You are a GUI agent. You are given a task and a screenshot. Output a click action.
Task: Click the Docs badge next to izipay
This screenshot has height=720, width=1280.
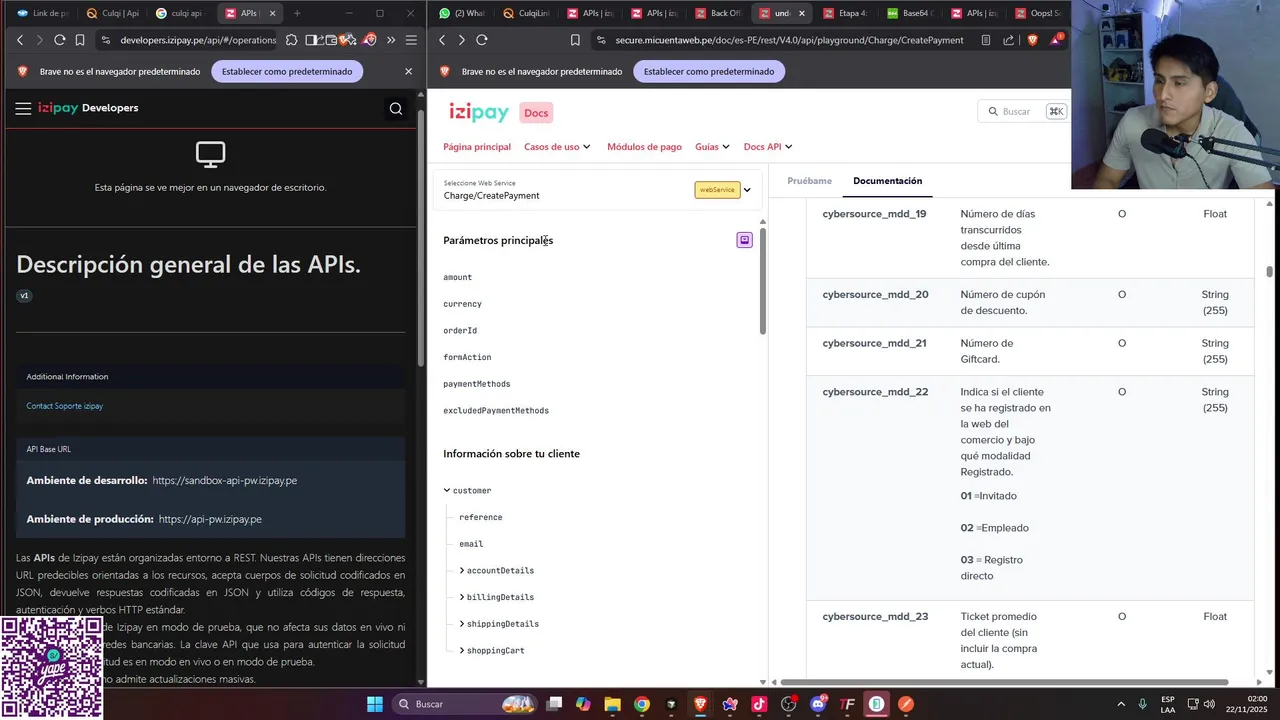pos(536,113)
